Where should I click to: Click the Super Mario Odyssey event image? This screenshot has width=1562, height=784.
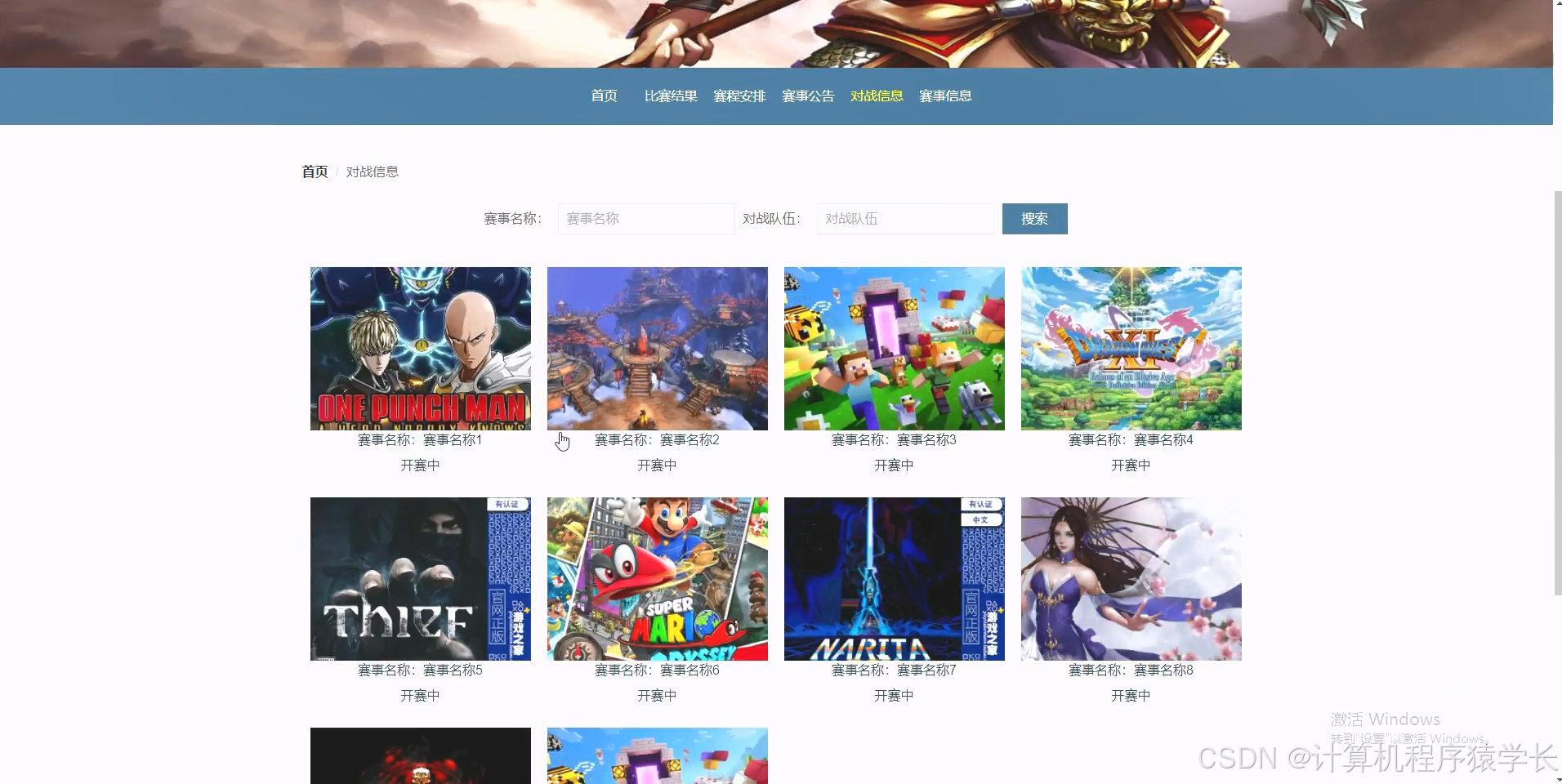[x=657, y=579]
